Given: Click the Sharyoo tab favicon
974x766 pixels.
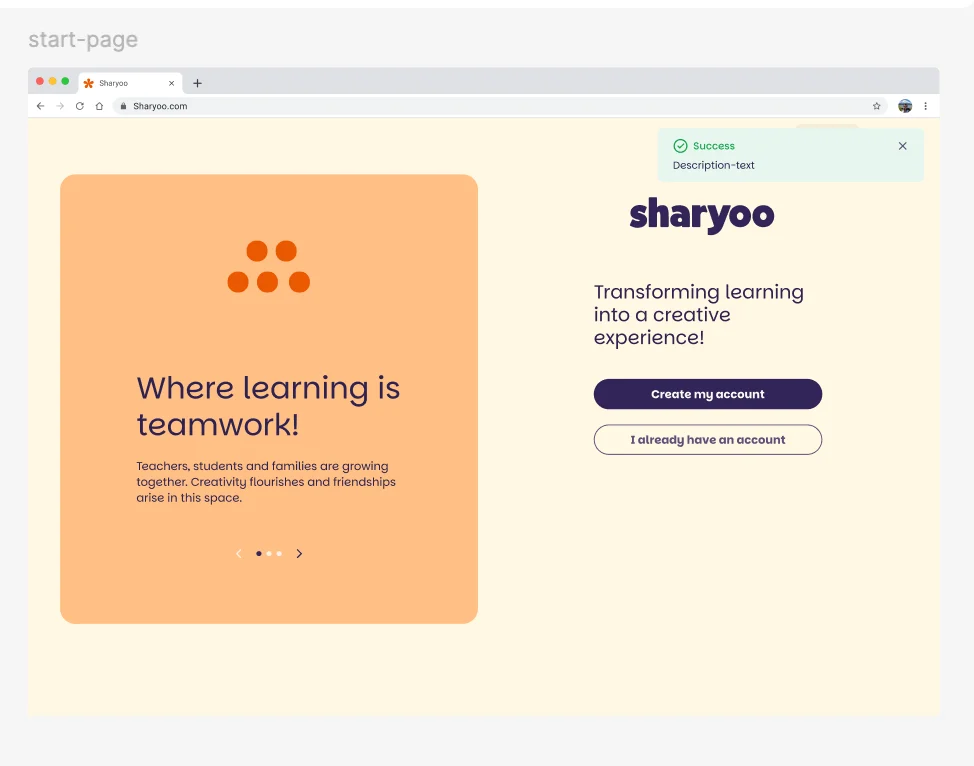Looking at the screenshot, I should tap(89, 83).
